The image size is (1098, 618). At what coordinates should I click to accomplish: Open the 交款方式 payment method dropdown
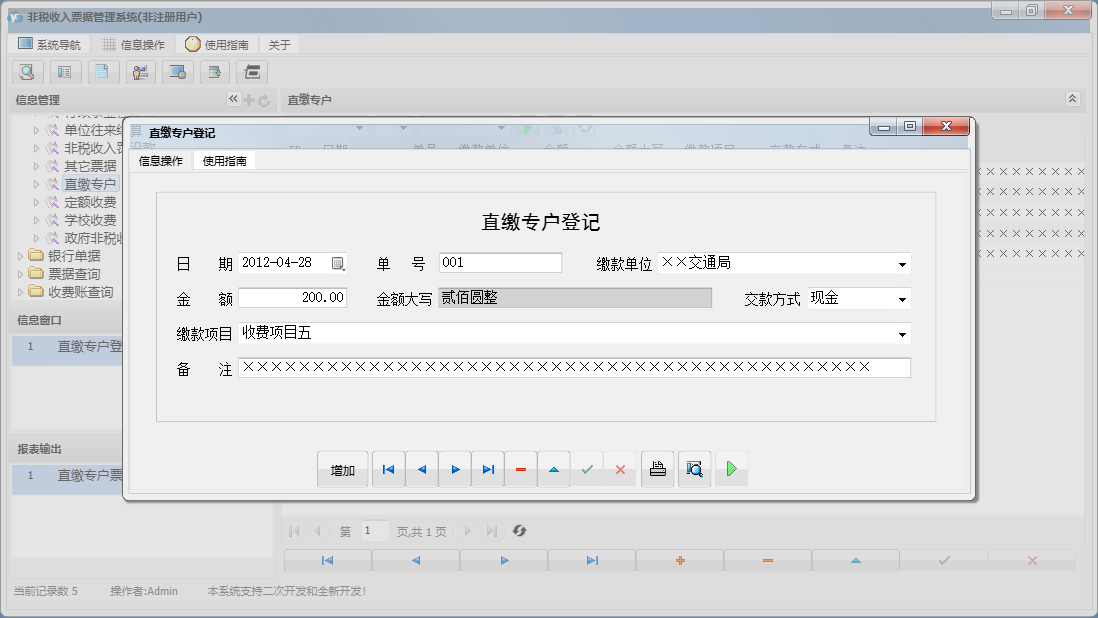coord(902,298)
